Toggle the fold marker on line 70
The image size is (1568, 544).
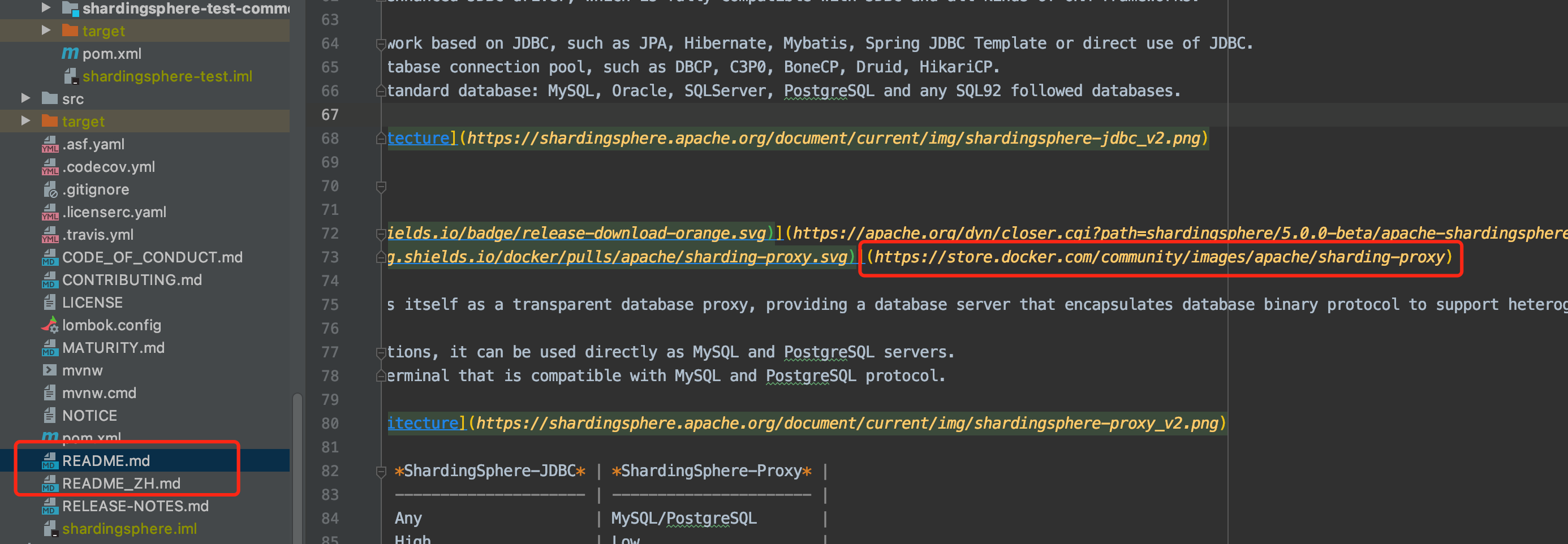381,186
